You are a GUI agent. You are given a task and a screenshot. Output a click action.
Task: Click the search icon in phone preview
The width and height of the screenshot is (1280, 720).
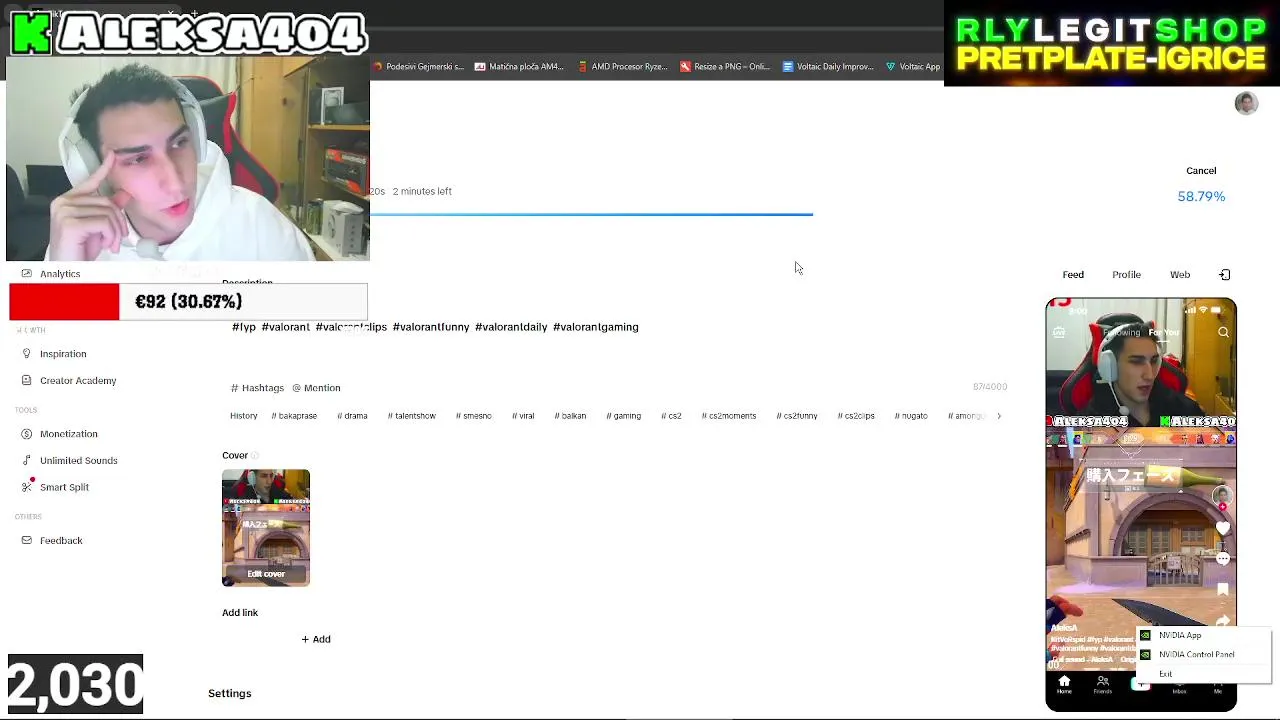tap(1223, 333)
